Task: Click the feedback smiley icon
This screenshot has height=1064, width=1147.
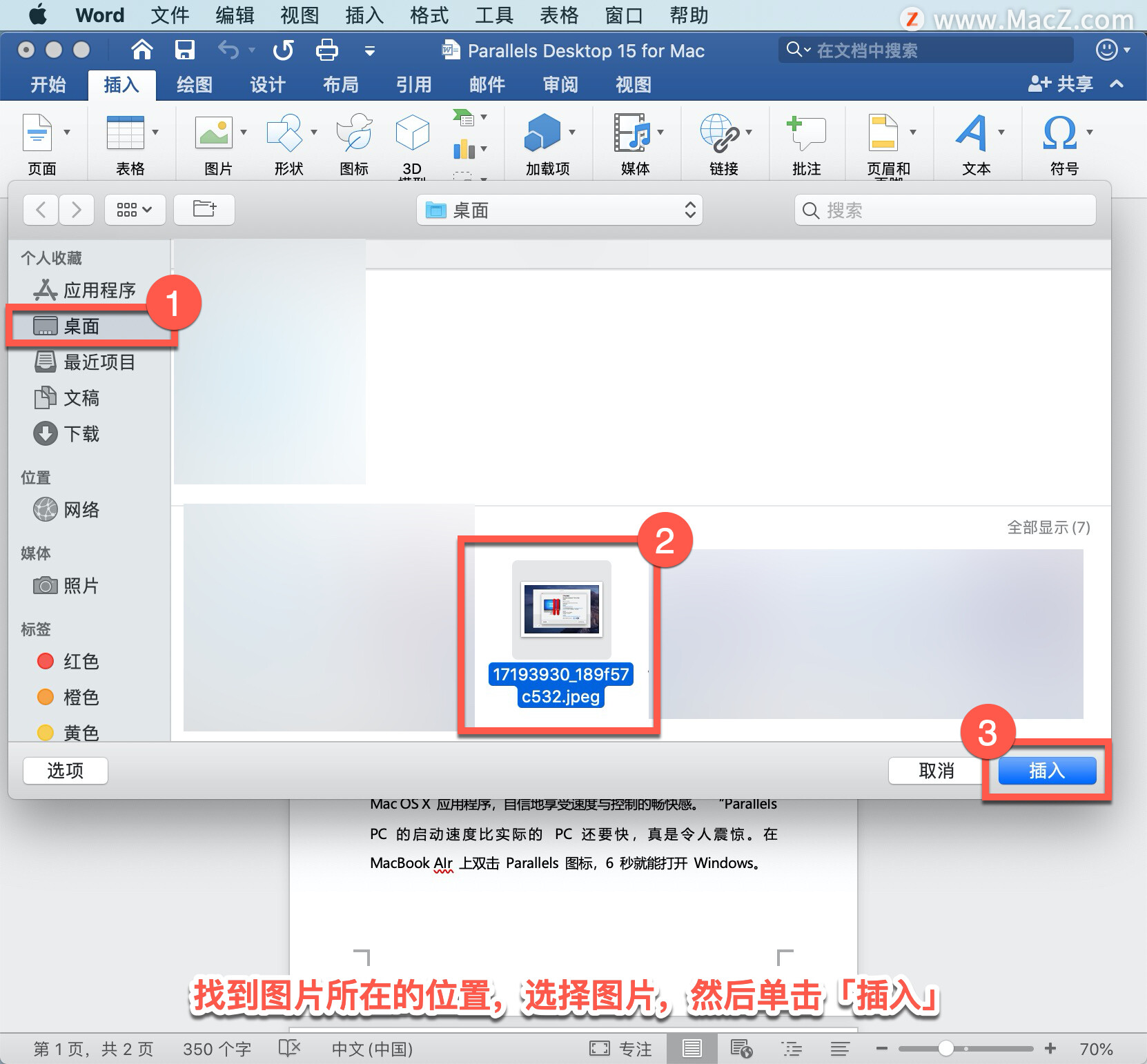Action: point(1106,50)
